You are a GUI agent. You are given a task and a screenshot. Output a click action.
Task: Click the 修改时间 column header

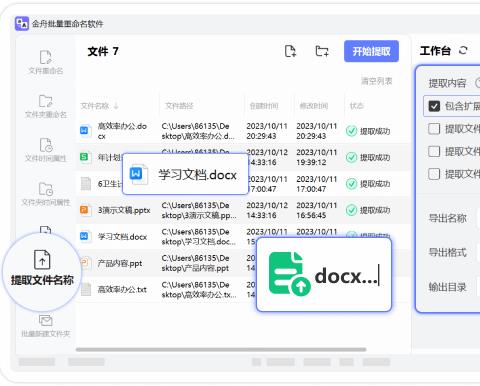[x=314, y=106]
